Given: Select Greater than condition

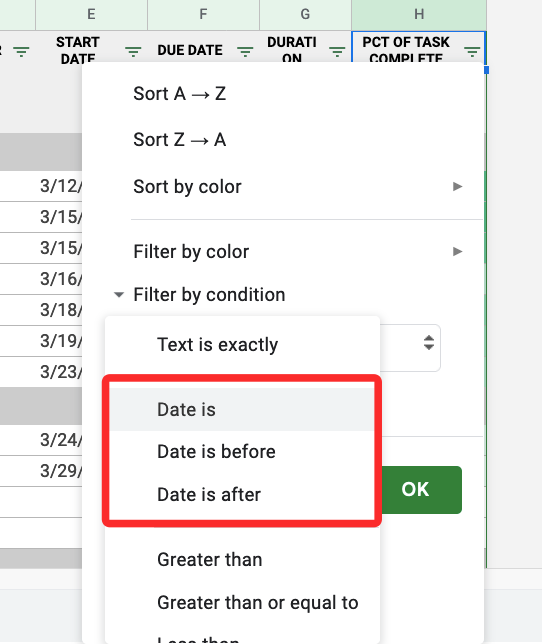Looking at the screenshot, I should click(x=242, y=560).
